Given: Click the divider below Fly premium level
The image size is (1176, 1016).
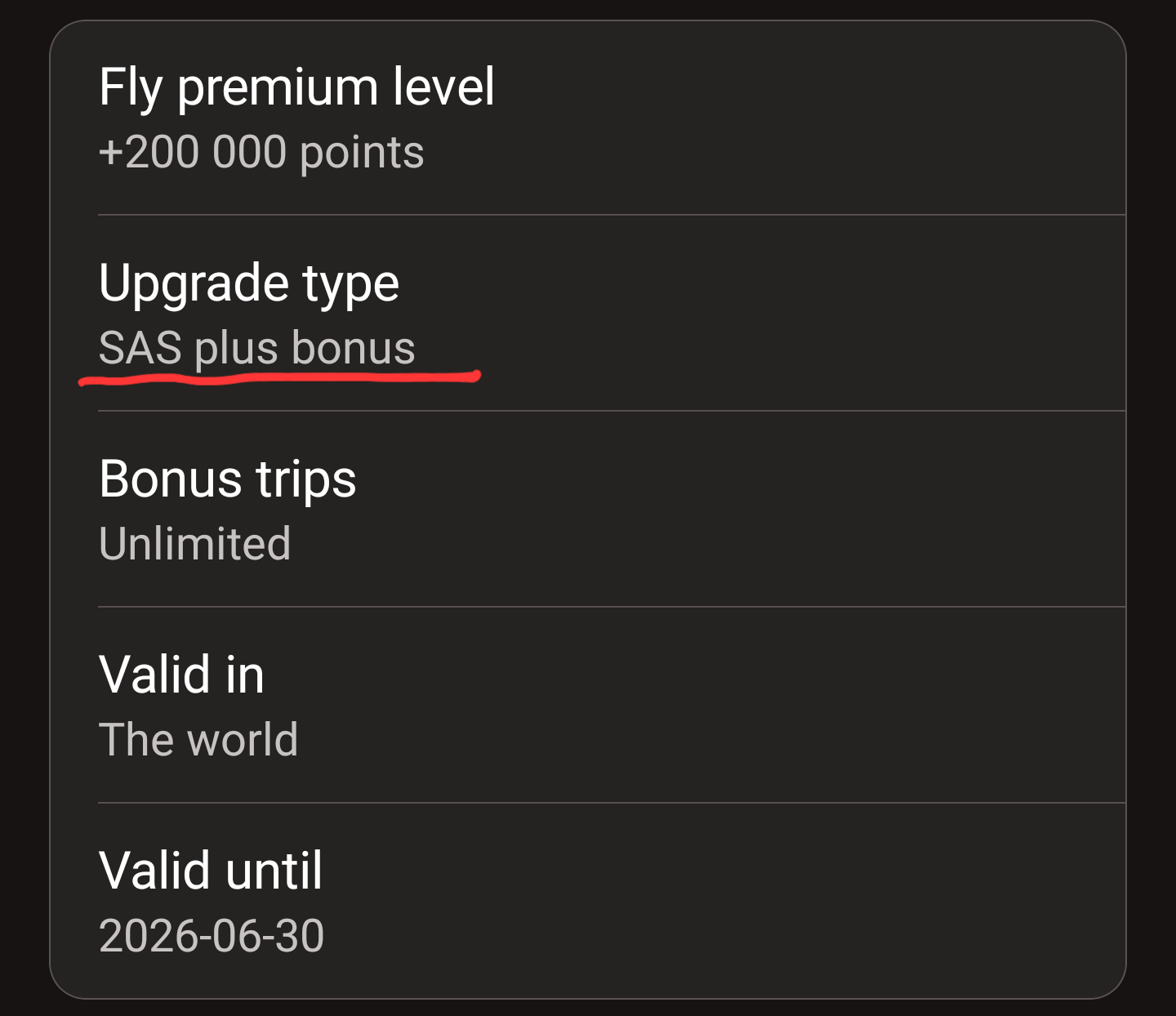Looking at the screenshot, I should pos(611,215).
